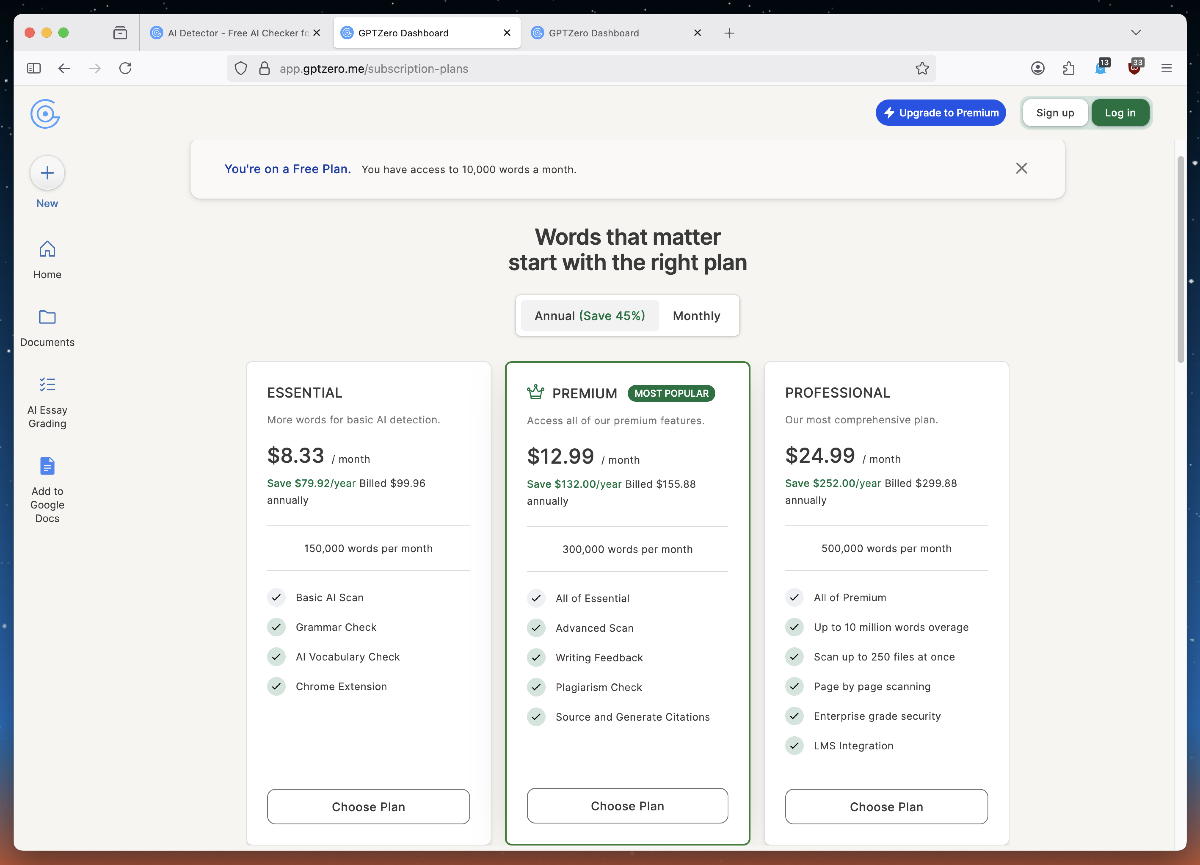Reload the page with the refresh icon

(x=125, y=69)
